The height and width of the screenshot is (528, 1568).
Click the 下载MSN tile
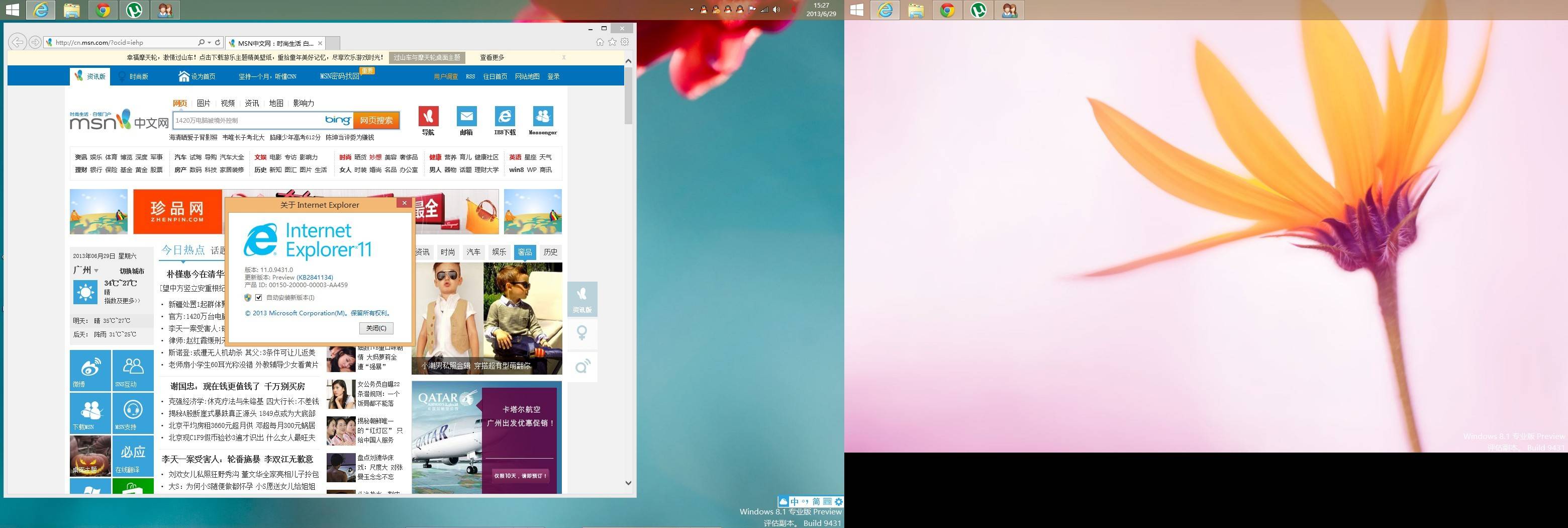(x=90, y=413)
